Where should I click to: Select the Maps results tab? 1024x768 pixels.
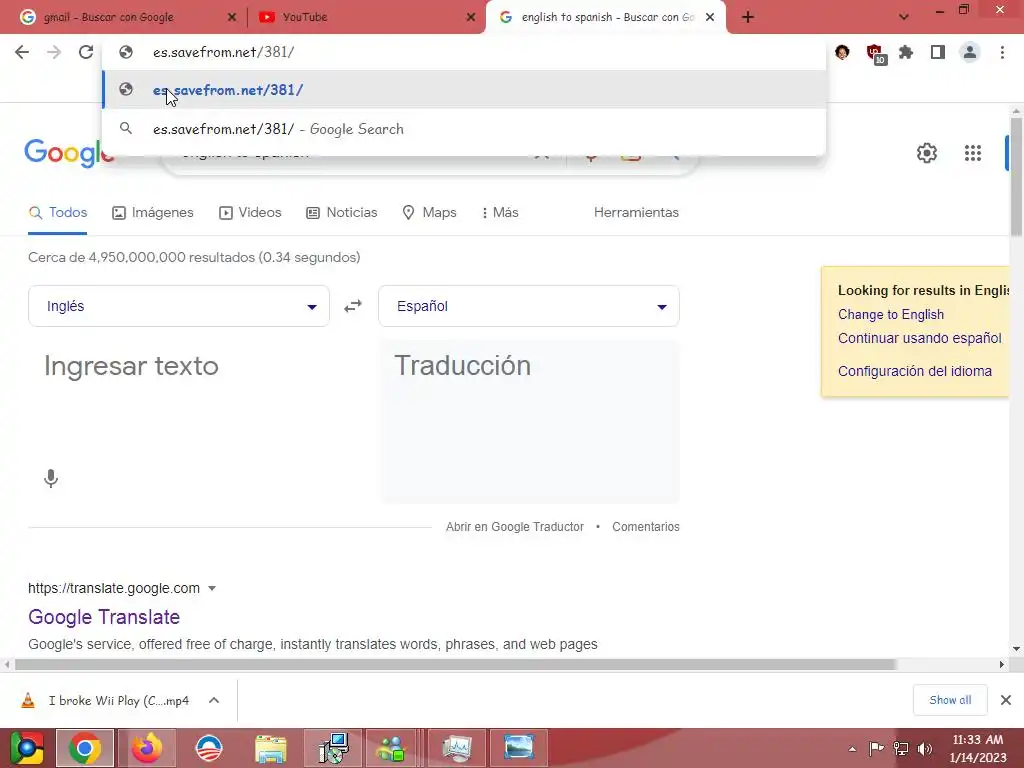429,212
